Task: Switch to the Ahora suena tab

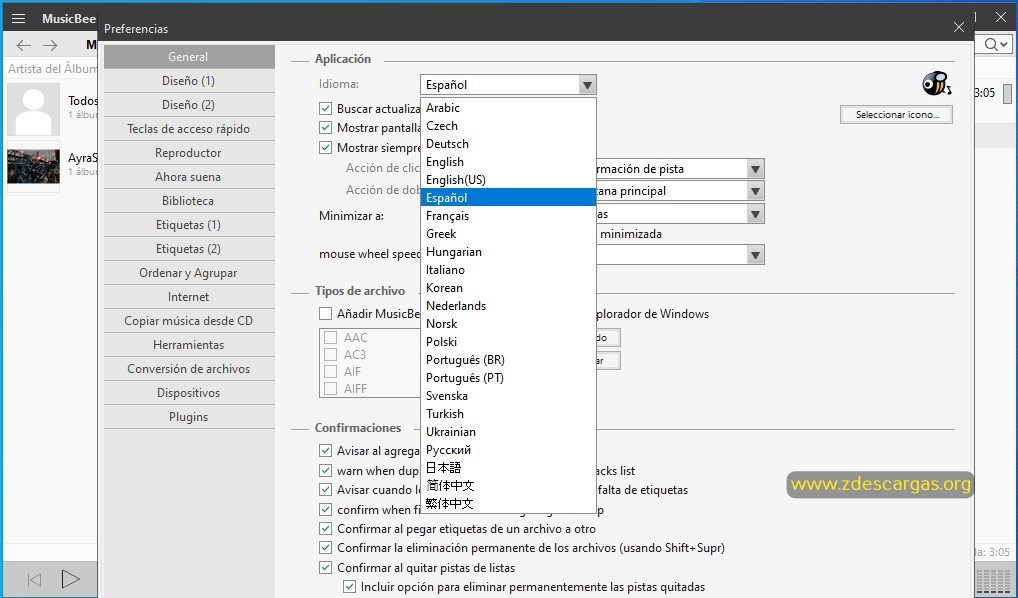Action: coord(189,177)
